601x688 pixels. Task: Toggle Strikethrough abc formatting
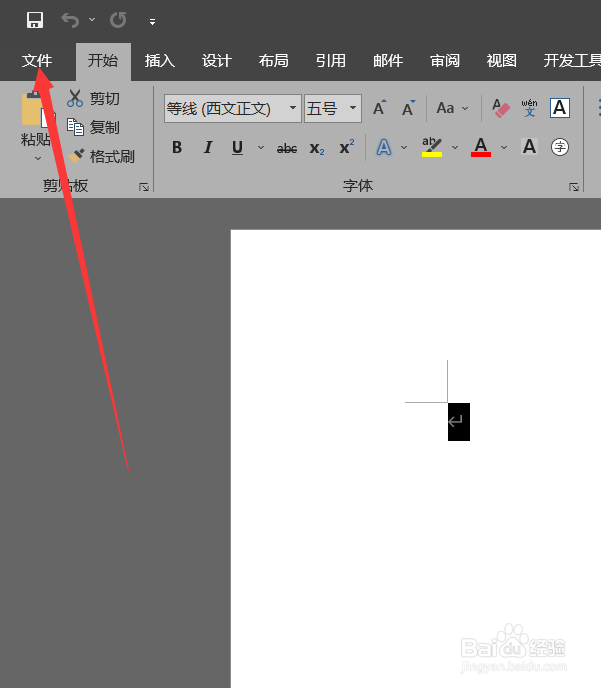tap(287, 149)
